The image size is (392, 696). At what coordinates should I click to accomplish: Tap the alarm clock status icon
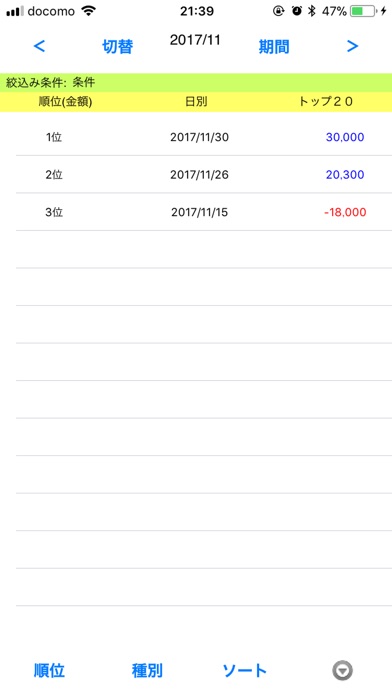297,12
